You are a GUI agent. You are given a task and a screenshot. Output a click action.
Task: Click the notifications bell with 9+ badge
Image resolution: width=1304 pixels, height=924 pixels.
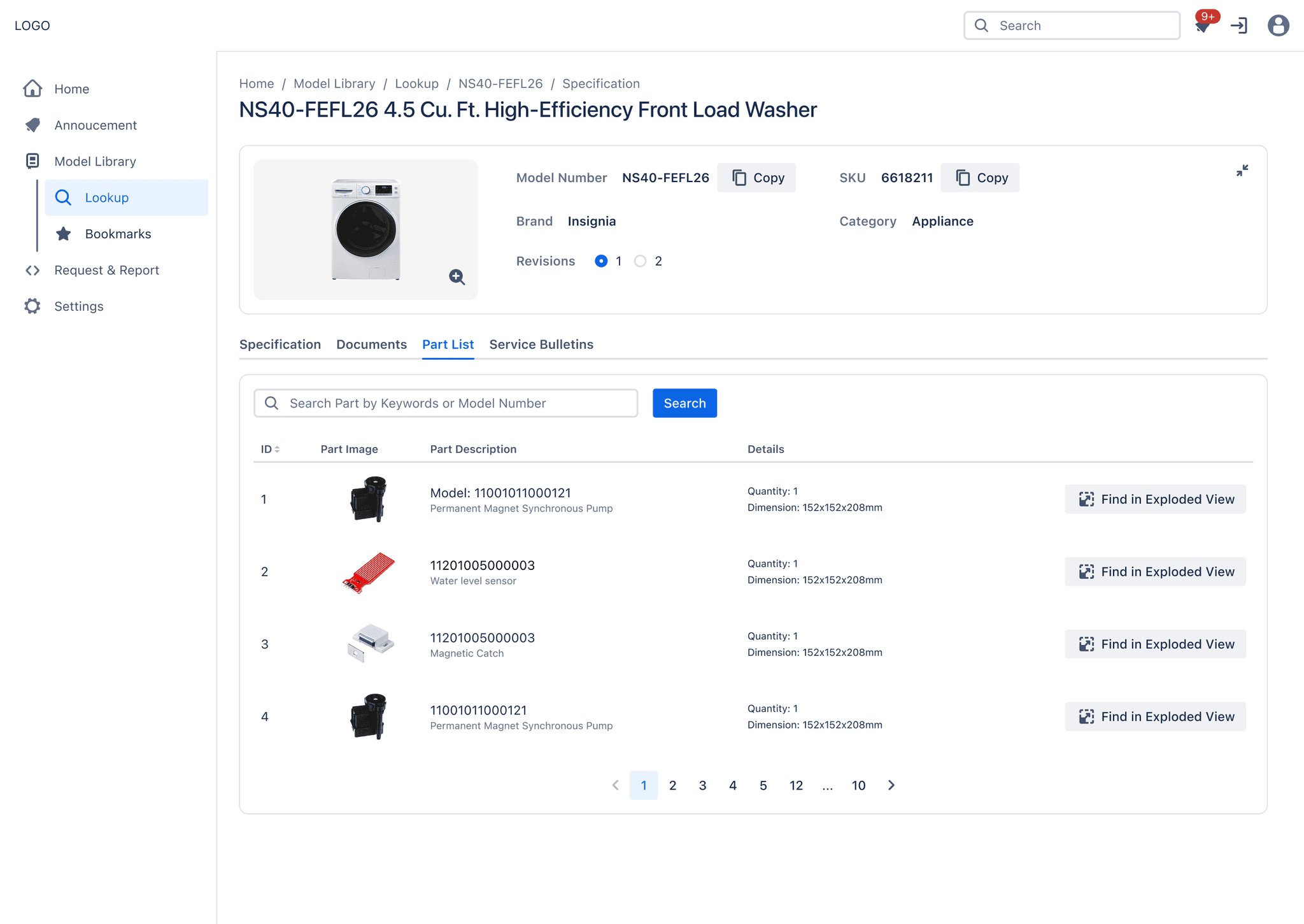click(x=1203, y=26)
